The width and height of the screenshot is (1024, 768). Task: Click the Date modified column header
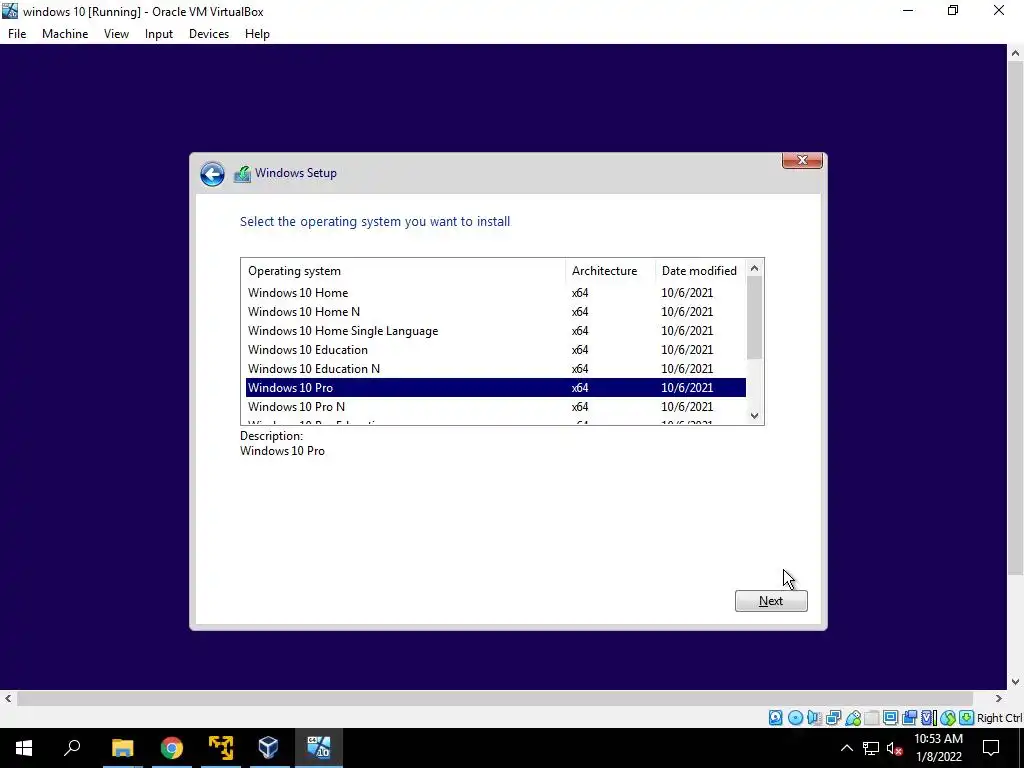[x=700, y=270]
